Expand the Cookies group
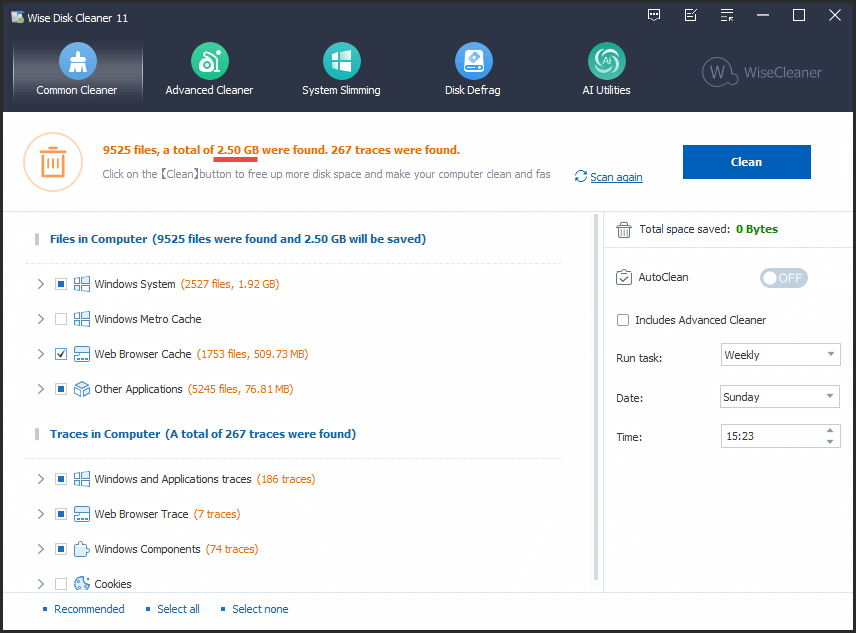The height and width of the screenshot is (633, 856). (x=40, y=584)
